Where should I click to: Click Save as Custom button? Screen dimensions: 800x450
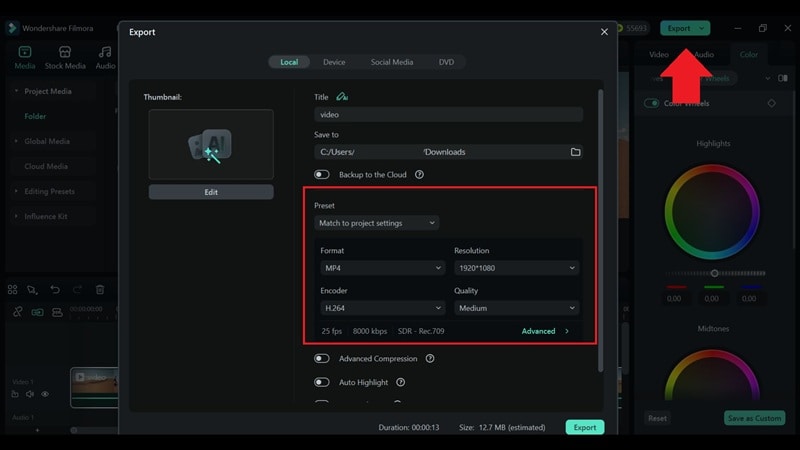pyautogui.click(x=754, y=418)
